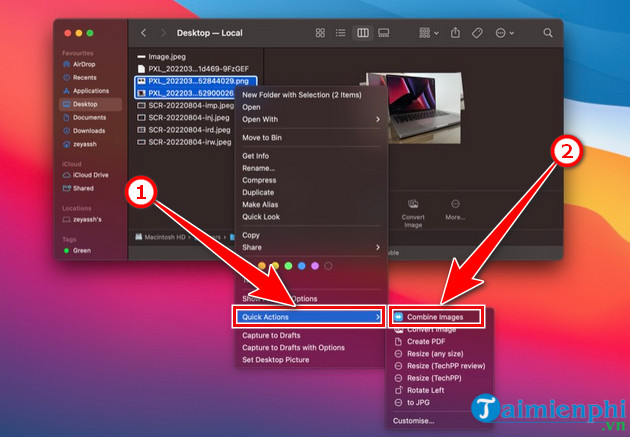Switch Finder to icon view

(x=320, y=33)
